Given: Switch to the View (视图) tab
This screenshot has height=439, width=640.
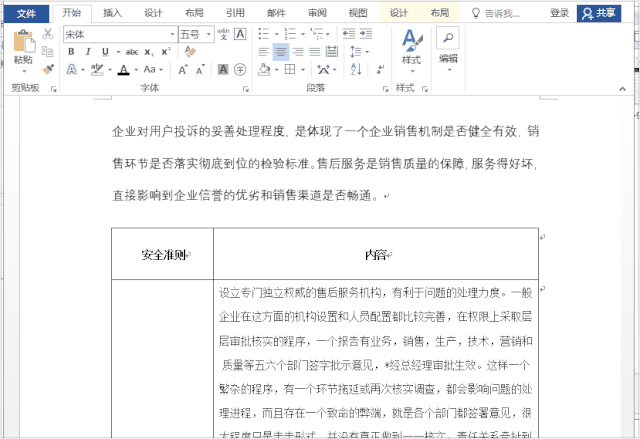Looking at the screenshot, I should pos(358,13).
